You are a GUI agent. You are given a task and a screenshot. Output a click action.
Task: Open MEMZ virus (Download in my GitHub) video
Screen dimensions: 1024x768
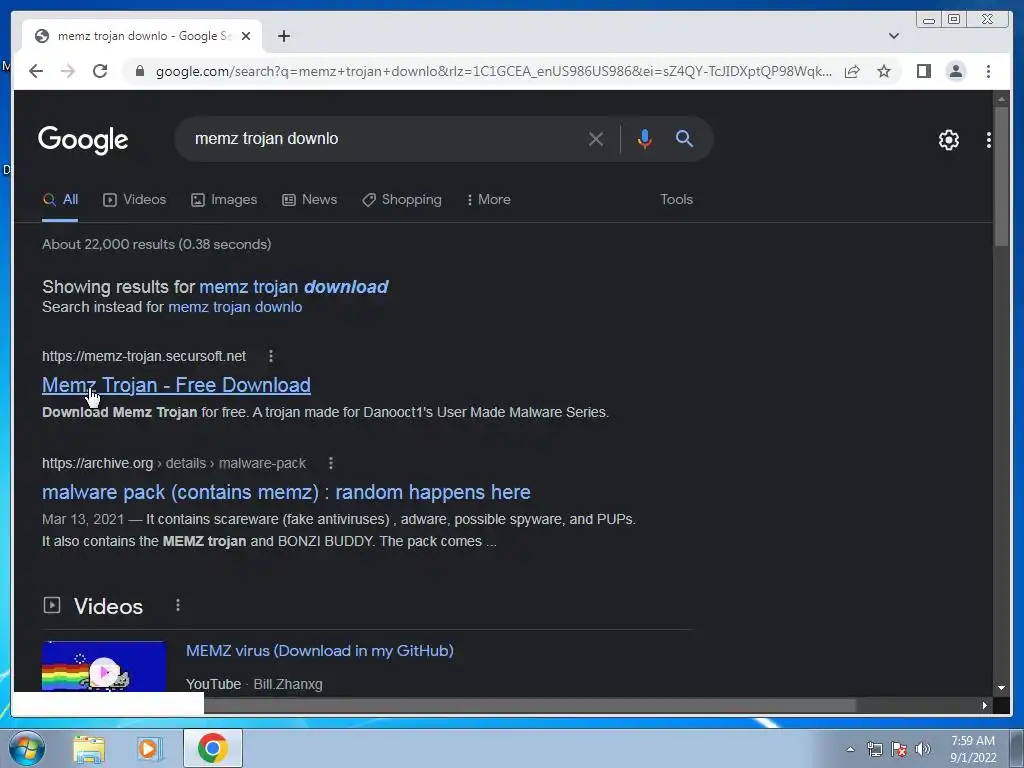coord(319,650)
